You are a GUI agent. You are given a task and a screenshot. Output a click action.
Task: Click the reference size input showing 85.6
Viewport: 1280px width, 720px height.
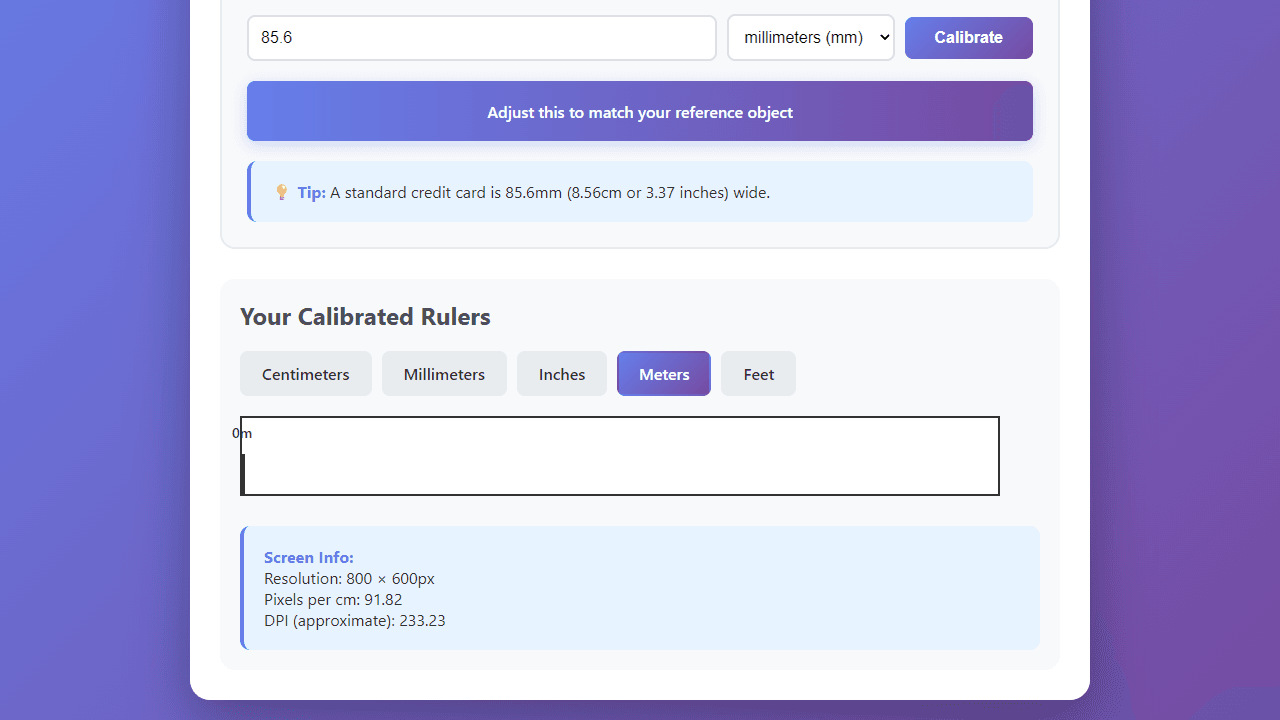[482, 38]
